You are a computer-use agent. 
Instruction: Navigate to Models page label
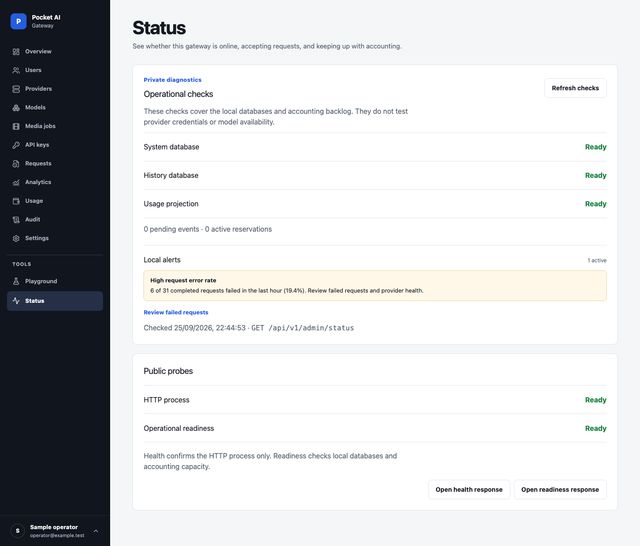35,108
